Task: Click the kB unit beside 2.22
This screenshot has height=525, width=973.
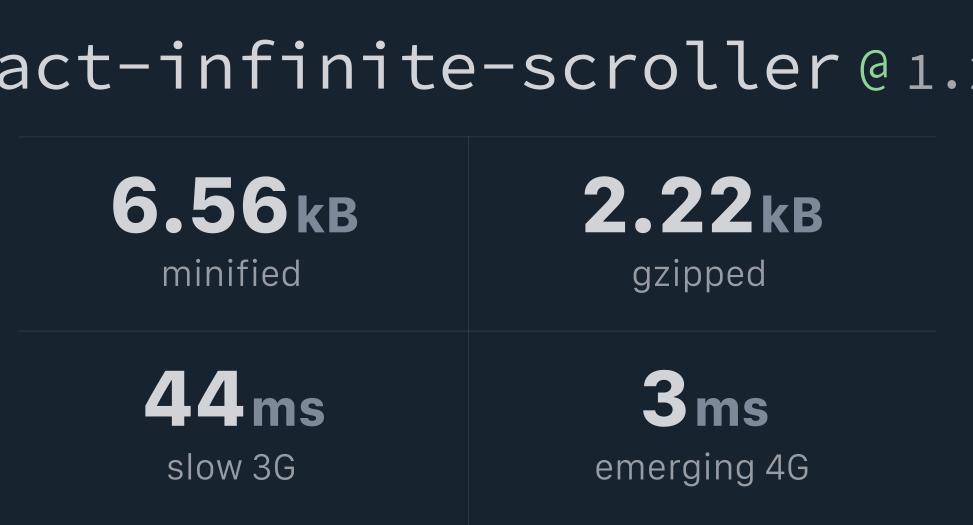Action: tap(792, 214)
